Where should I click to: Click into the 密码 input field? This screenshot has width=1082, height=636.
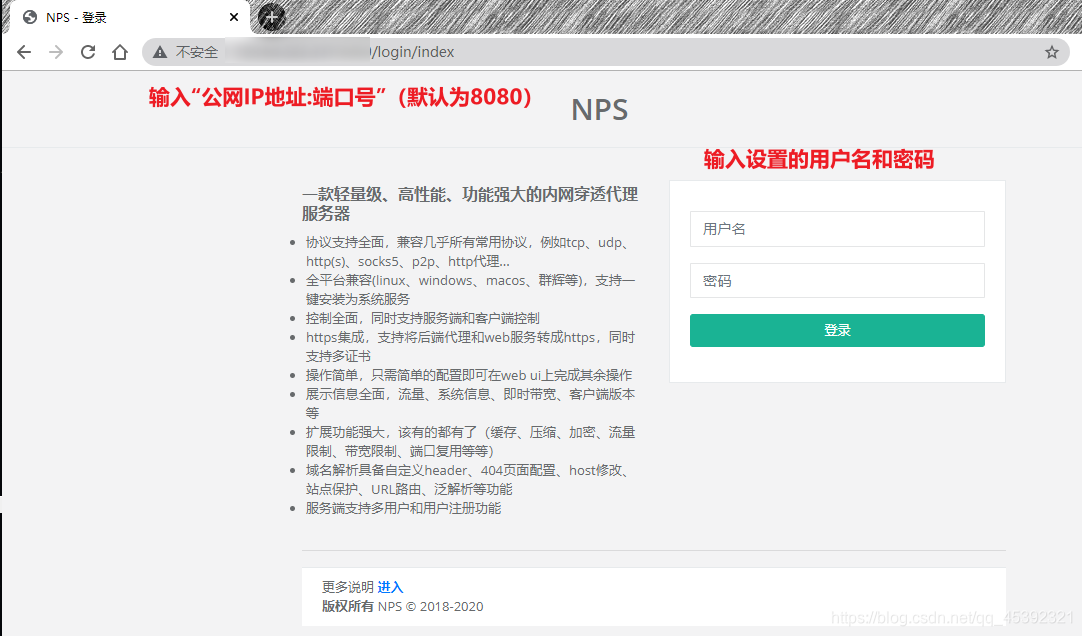pyautogui.click(x=837, y=281)
